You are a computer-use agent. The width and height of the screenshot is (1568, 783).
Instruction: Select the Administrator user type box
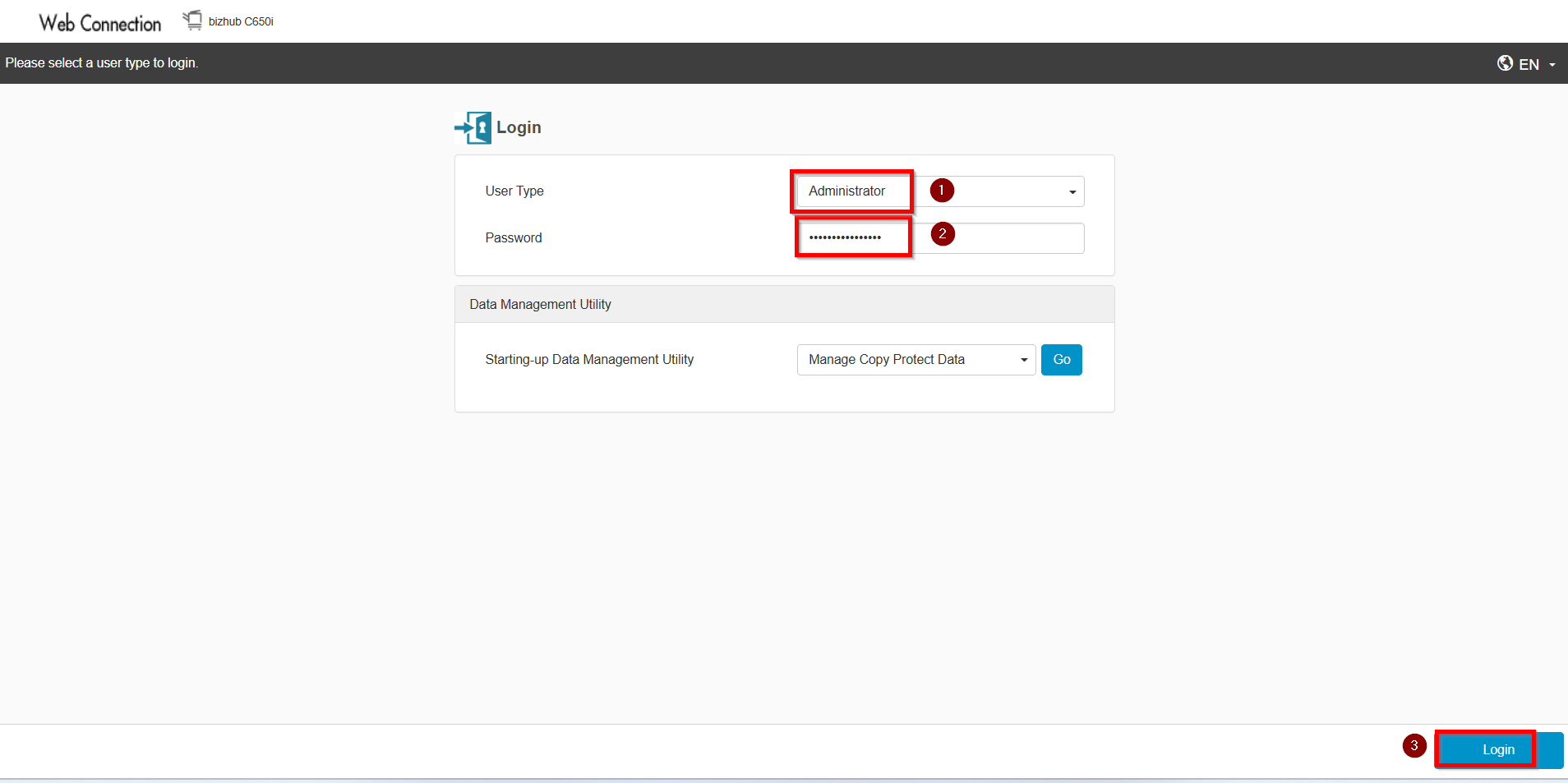tap(851, 191)
